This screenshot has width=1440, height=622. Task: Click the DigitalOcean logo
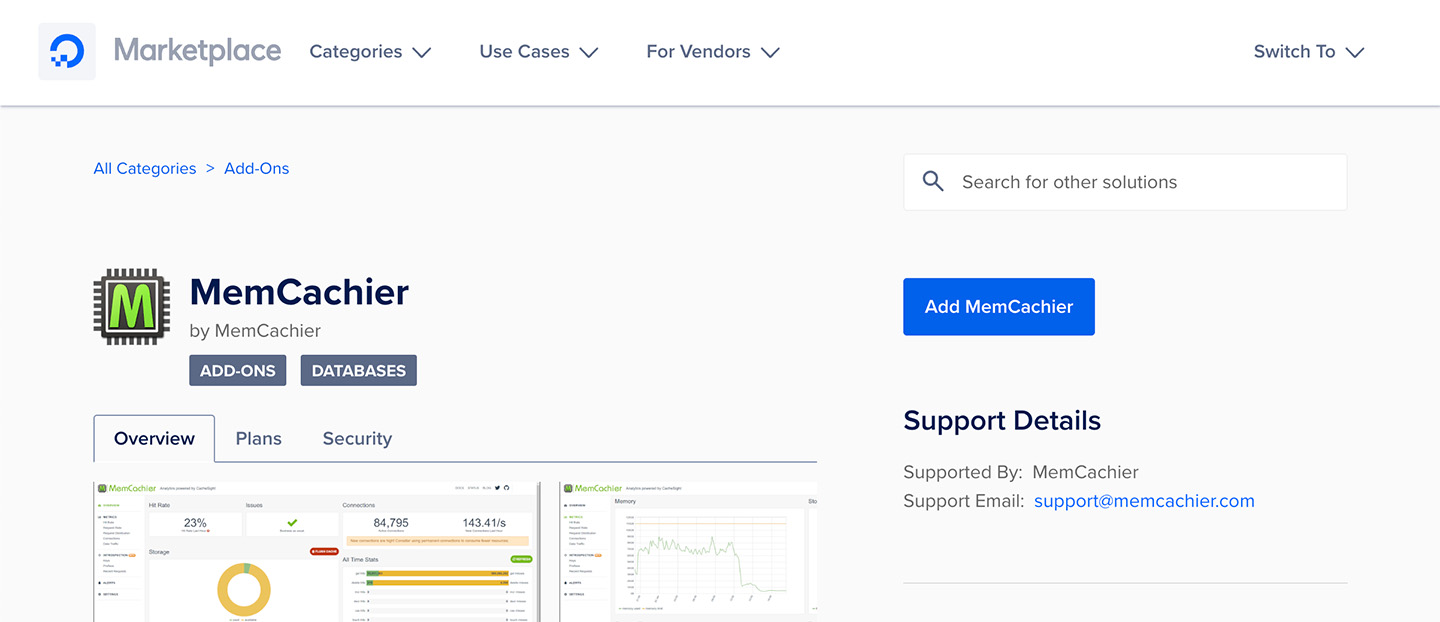point(66,51)
